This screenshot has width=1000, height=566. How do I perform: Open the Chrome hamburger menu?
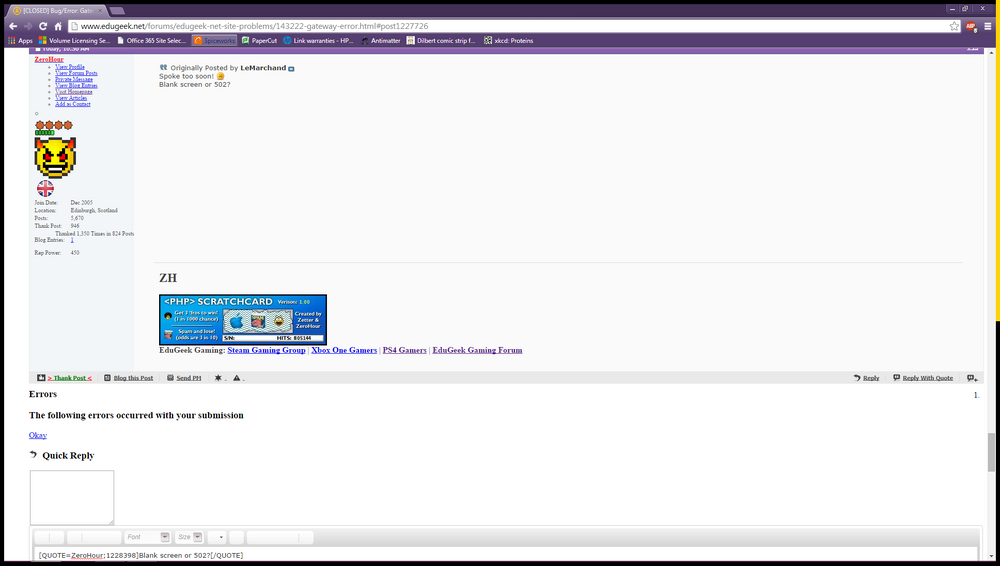point(988,26)
